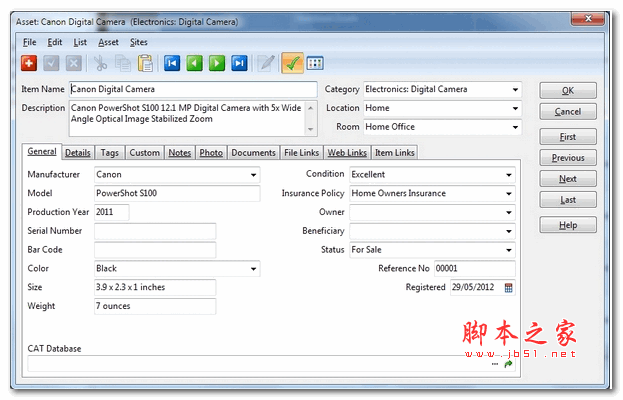Open the calendar picker beside Registered date
The width and height of the screenshot is (623, 400).
coord(508,288)
